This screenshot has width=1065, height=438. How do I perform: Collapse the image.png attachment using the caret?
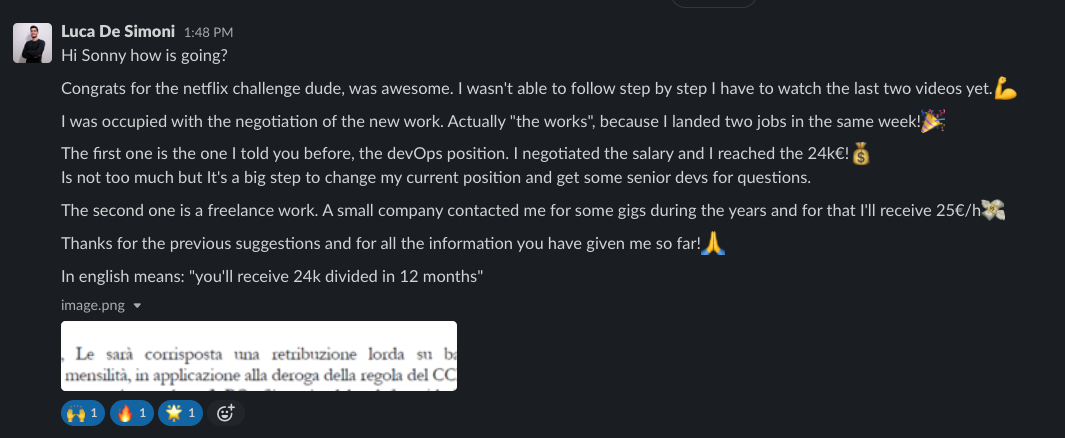[x=137, y=306]
